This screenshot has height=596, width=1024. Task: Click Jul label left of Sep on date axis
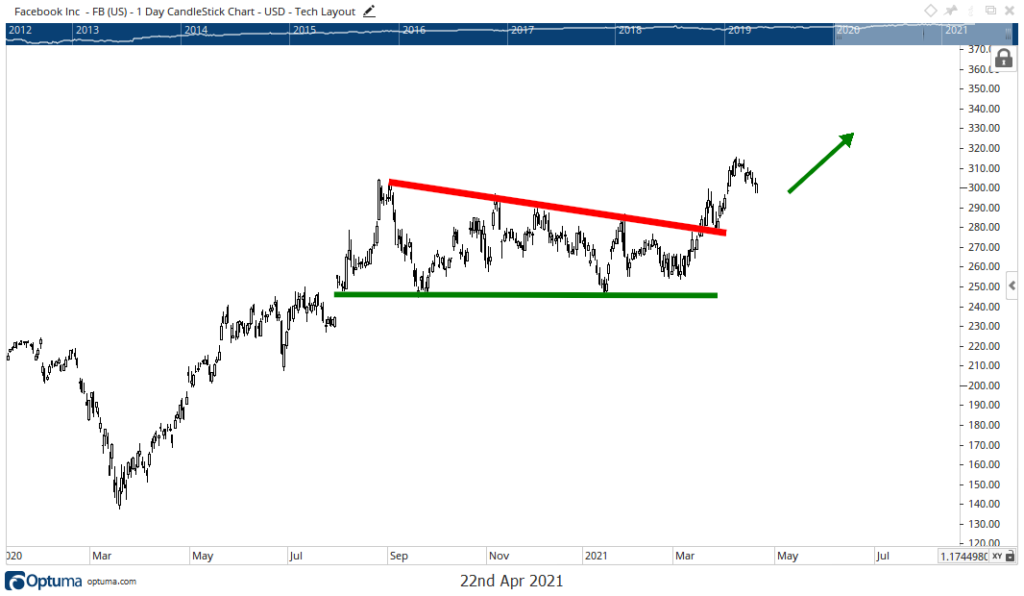click(296, 556)
